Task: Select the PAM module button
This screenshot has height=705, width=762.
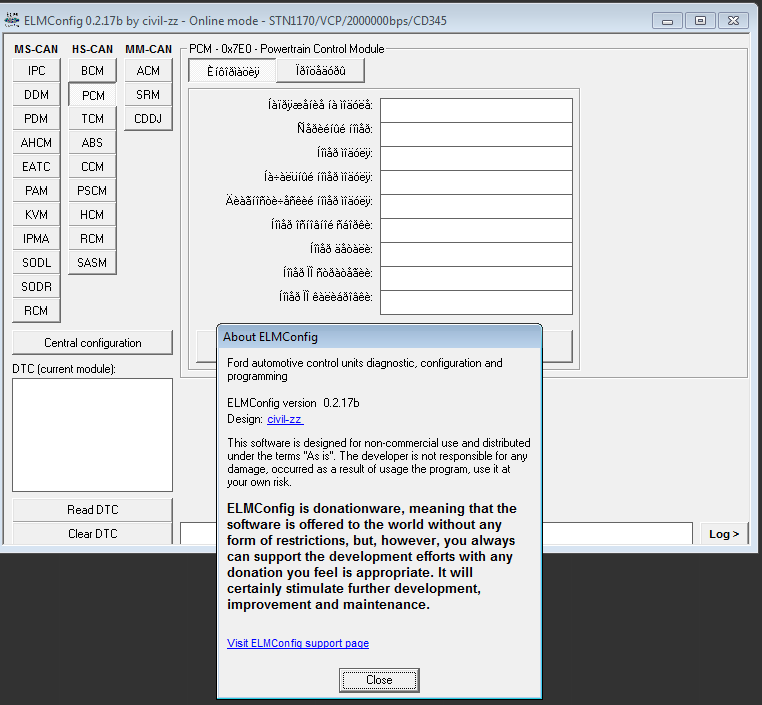Action: coord(36,190)
